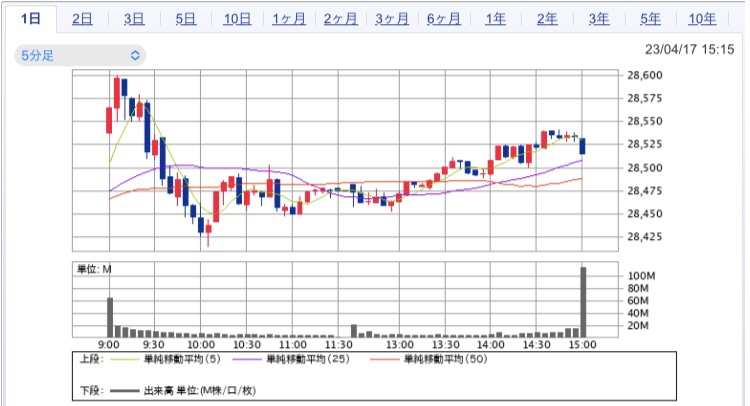View the 3年 chart range
750x406 pixels.
point(599,19)
